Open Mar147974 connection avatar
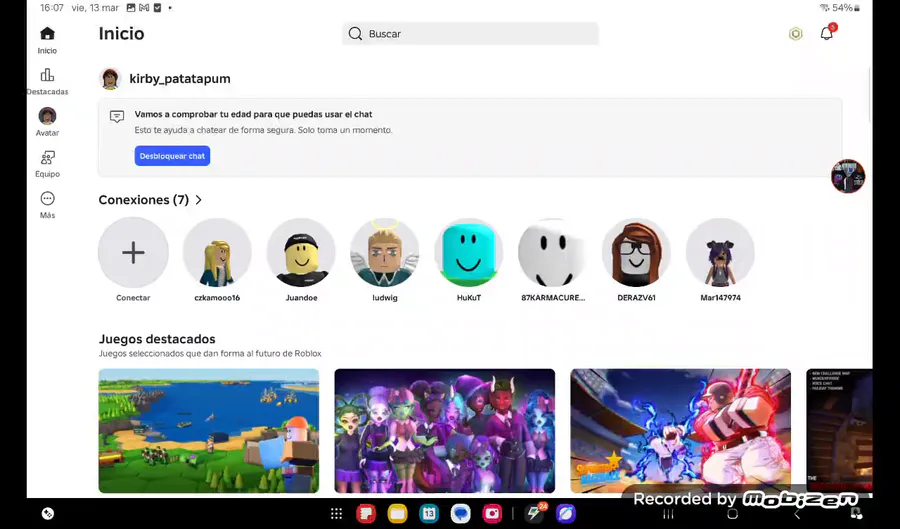This screenshot has width=900, height=529. pos(720,252)
